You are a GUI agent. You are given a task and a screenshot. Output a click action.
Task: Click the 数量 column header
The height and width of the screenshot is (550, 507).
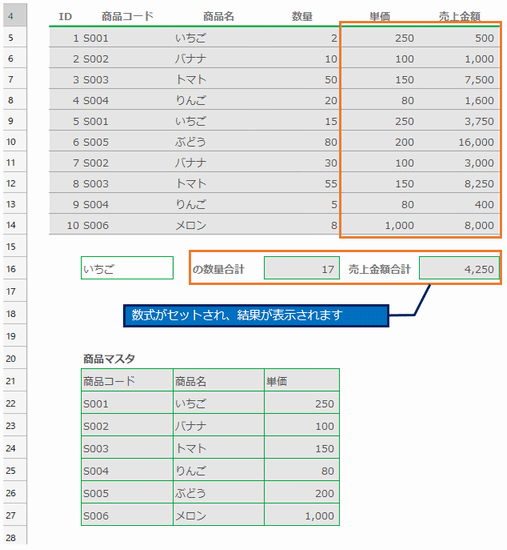pos(302,16)
